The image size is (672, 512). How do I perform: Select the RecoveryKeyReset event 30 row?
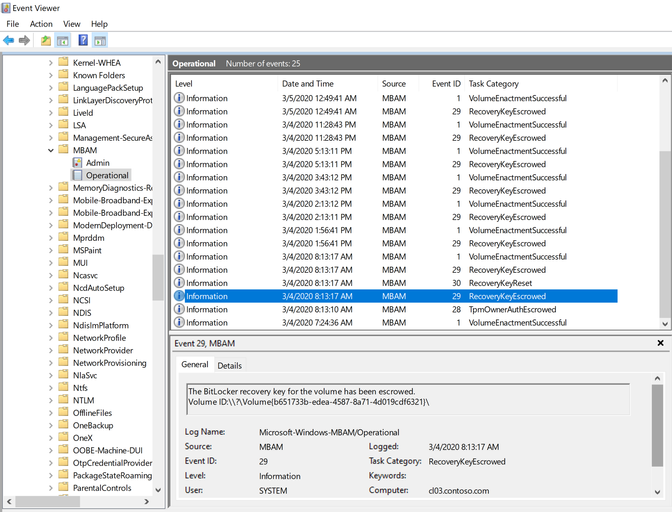[x=394, y=283]
